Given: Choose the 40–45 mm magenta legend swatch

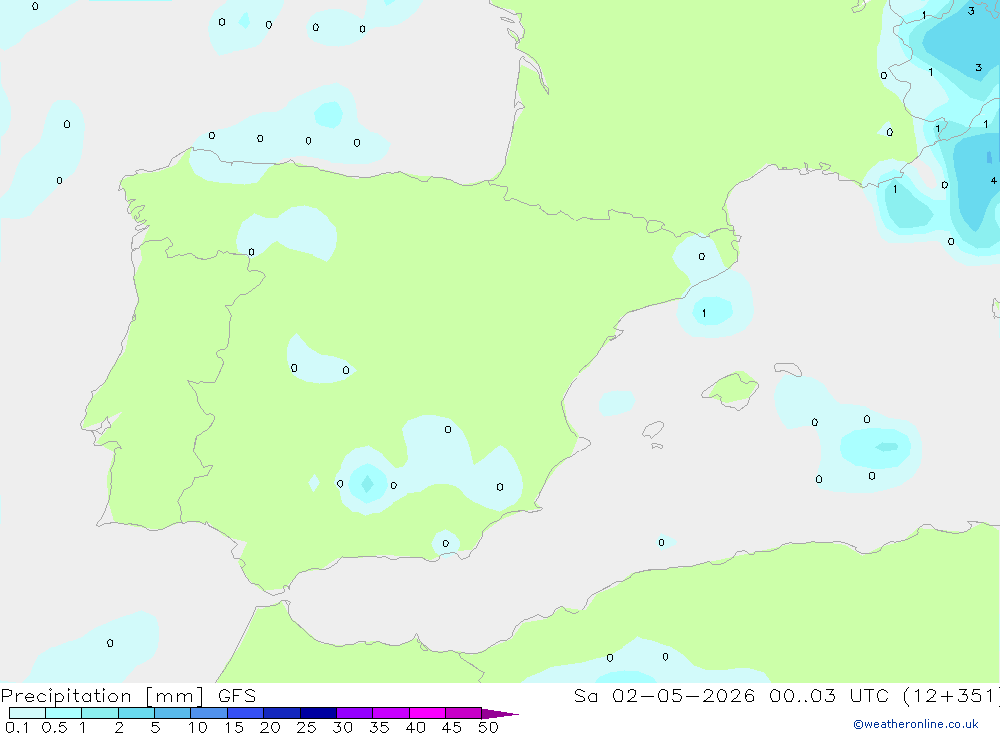Looking at the screenshot, I should (x=427, y=713).
